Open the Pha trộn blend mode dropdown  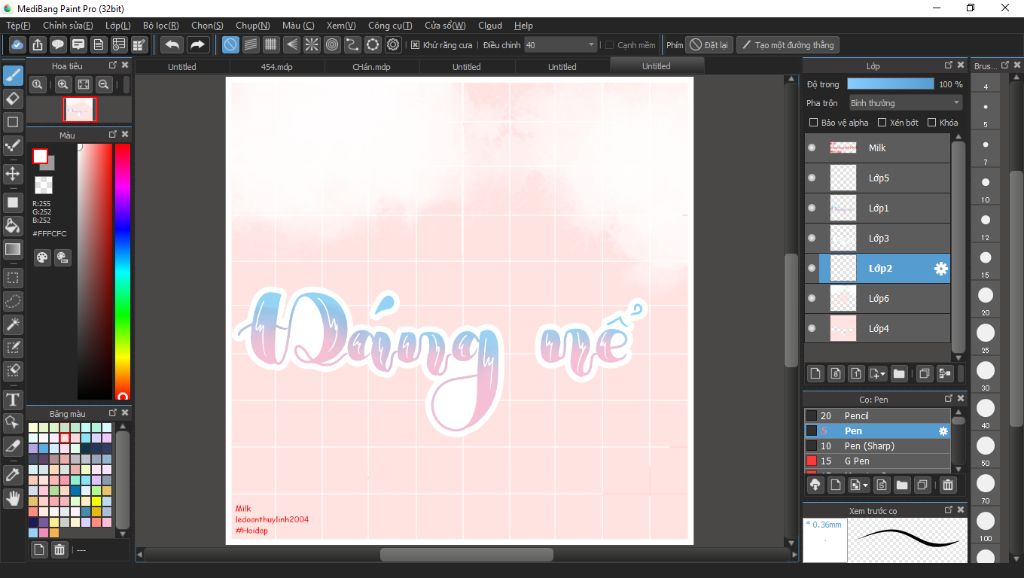pos(905,103)
